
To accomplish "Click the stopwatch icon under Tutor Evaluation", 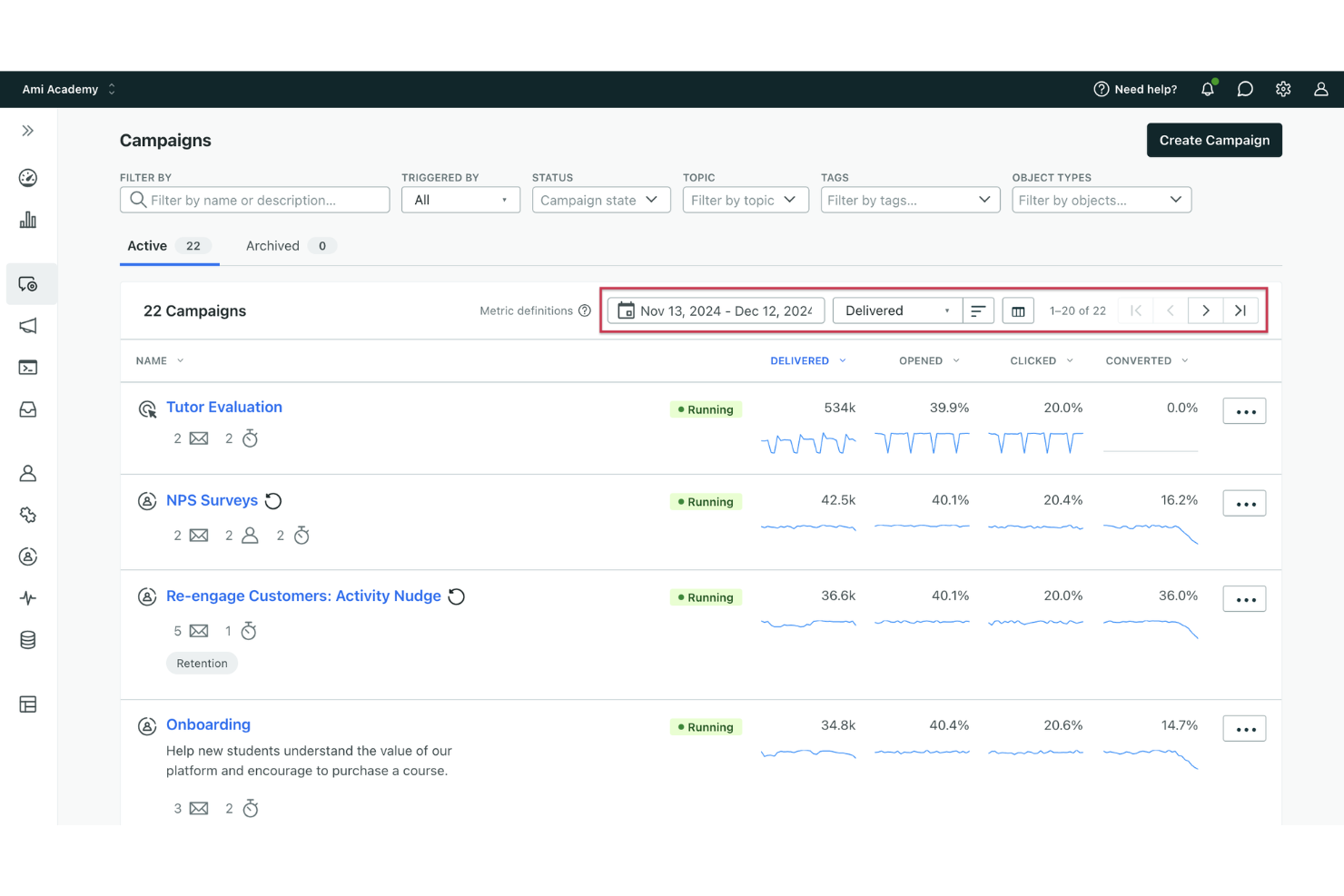I will [251, 438].
